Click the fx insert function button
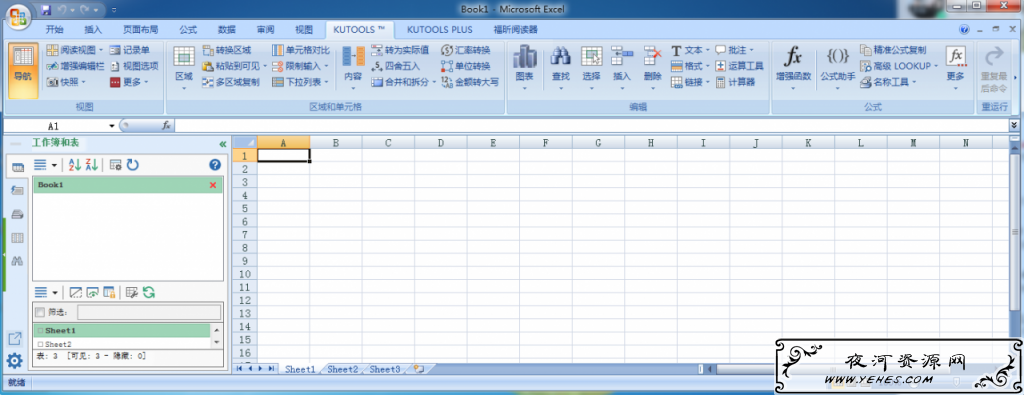This screenshot has height=395, width=1024. [167, 125]
